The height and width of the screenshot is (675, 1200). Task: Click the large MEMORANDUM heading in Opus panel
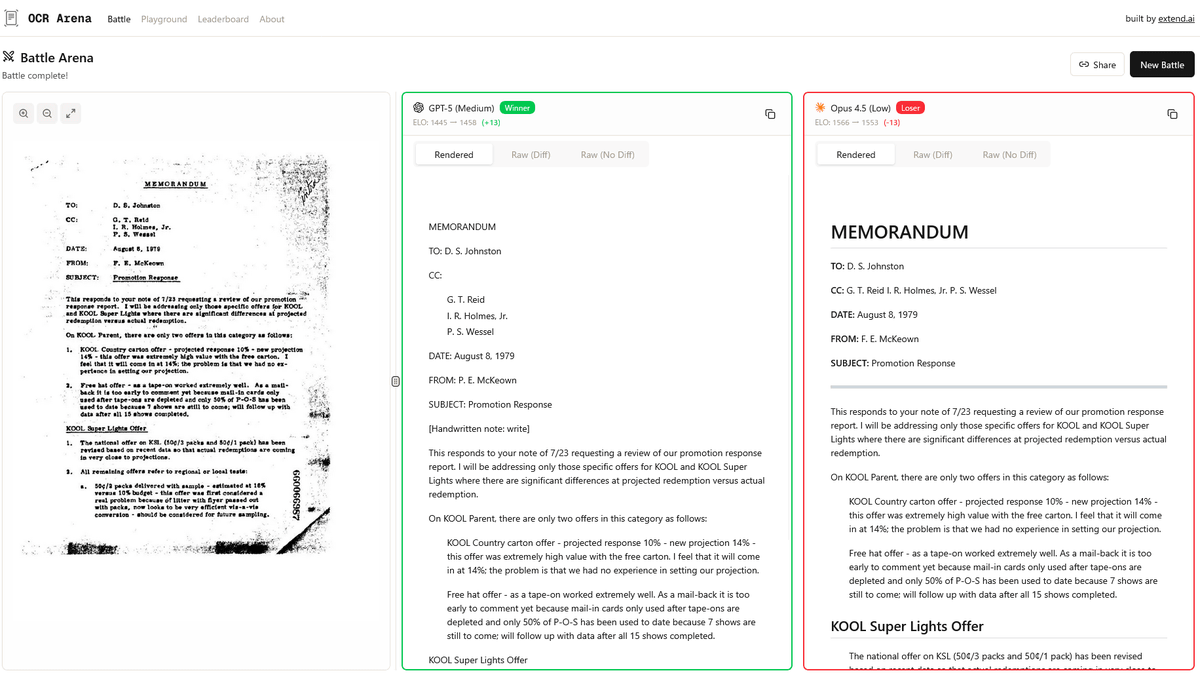click(x=899, y=232)
